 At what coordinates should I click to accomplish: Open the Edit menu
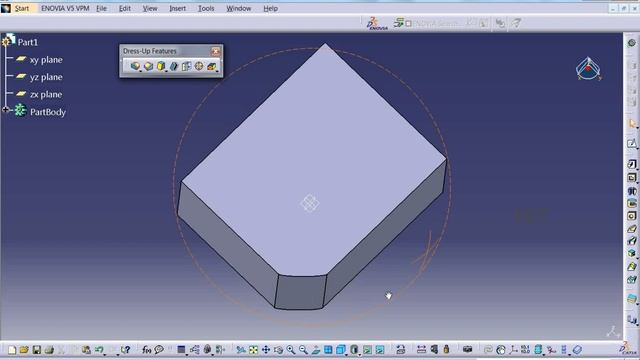tap(124, 8)
